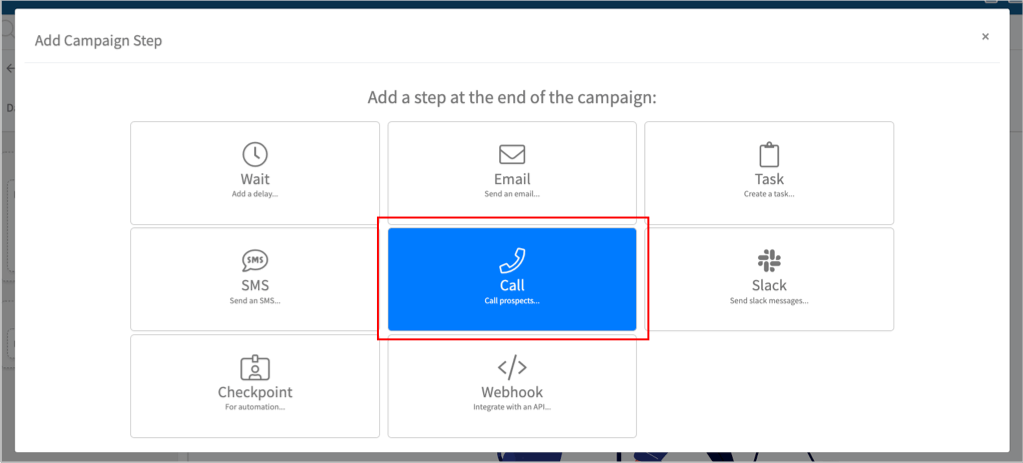Click the envelope icon for Email step

512,155
